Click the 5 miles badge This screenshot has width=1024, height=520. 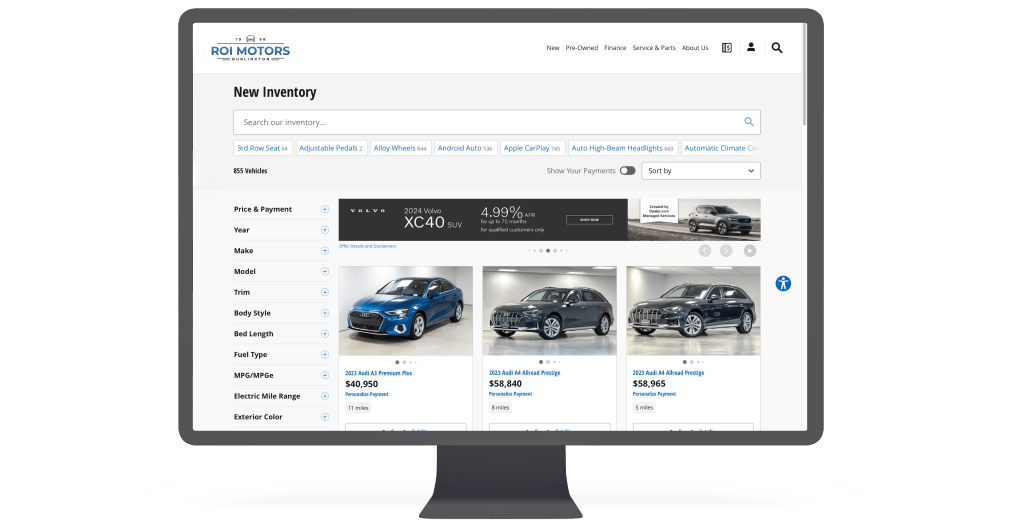pos(644,408)
